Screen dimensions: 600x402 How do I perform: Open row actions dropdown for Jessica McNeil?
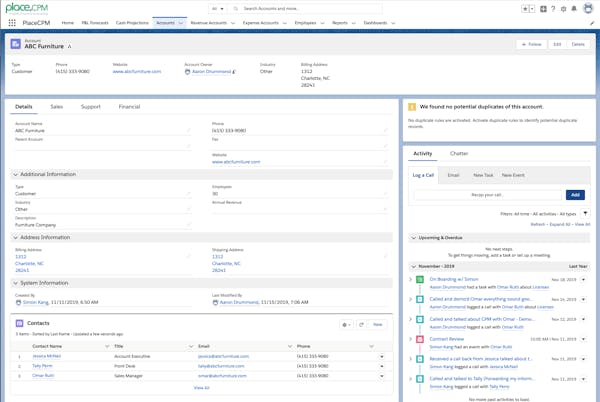tap(381, 355)
